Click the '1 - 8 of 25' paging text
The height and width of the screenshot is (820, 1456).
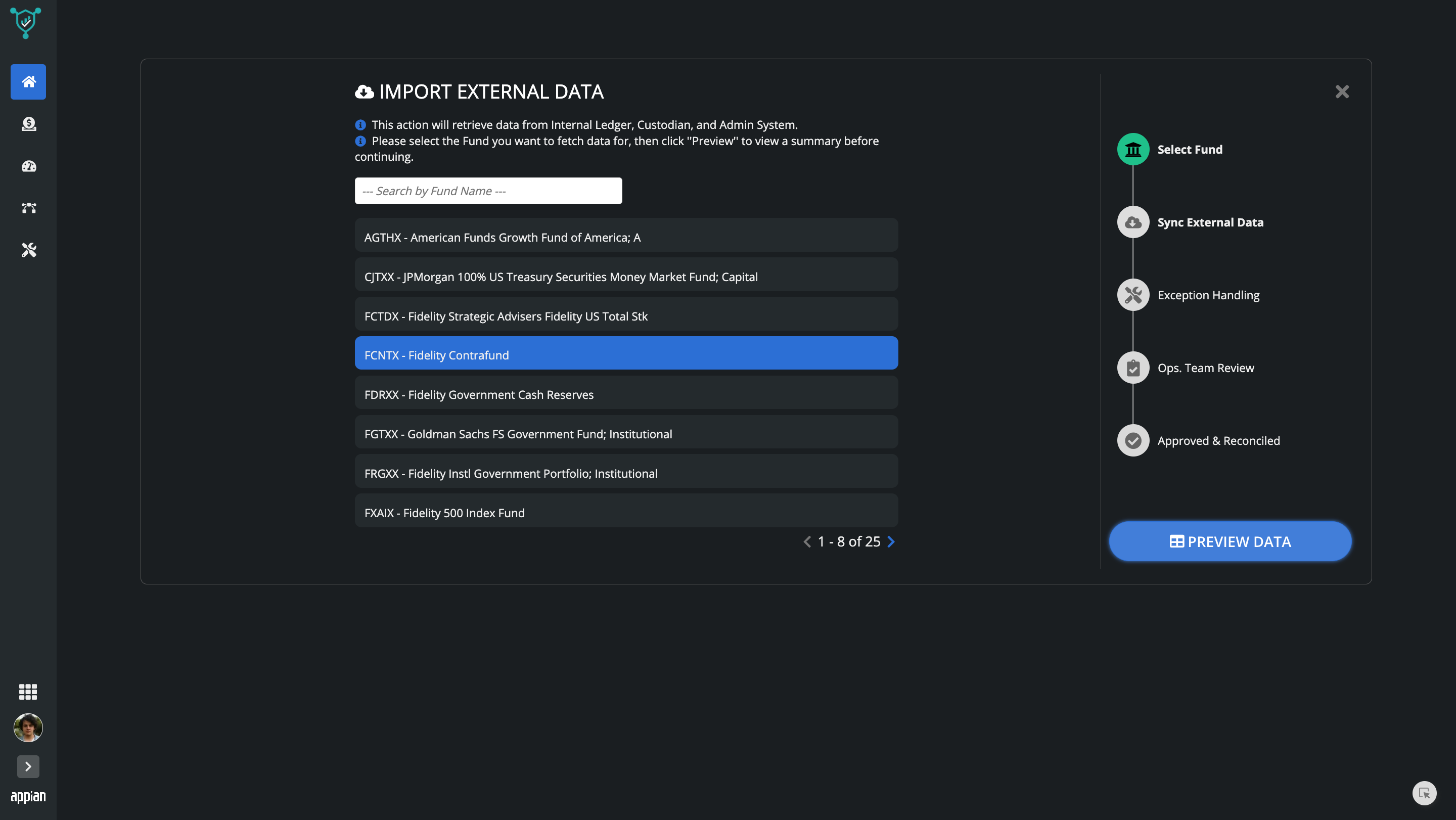tap(849, 541)
